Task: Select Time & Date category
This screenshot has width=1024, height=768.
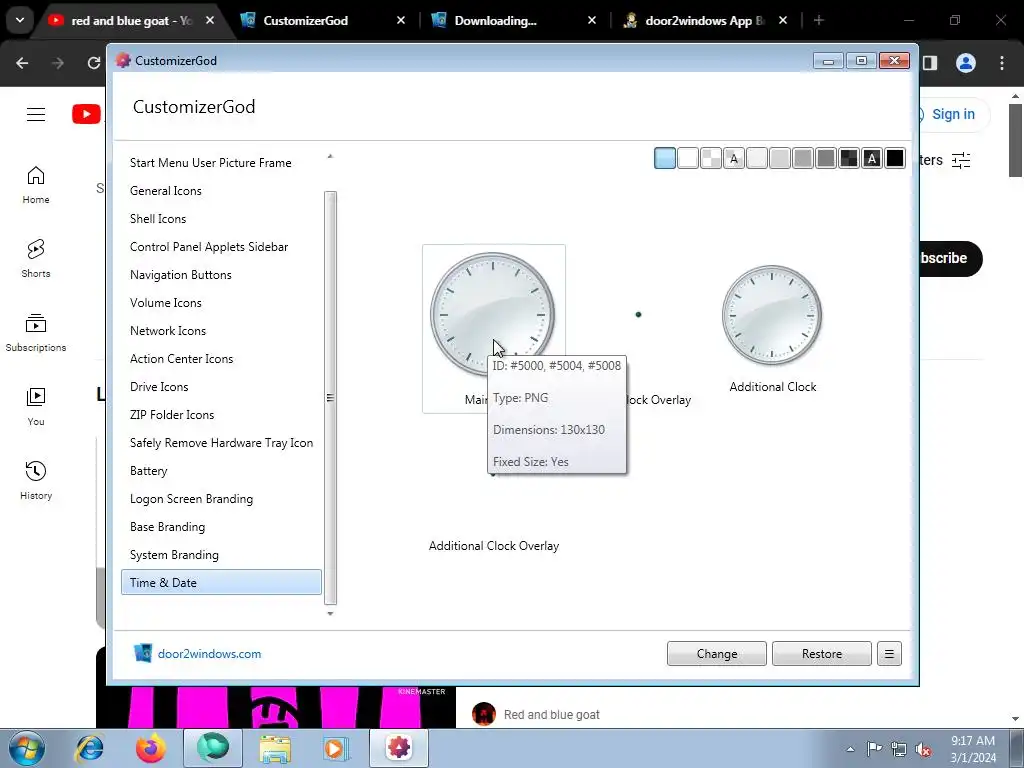Action: point(221,583)
